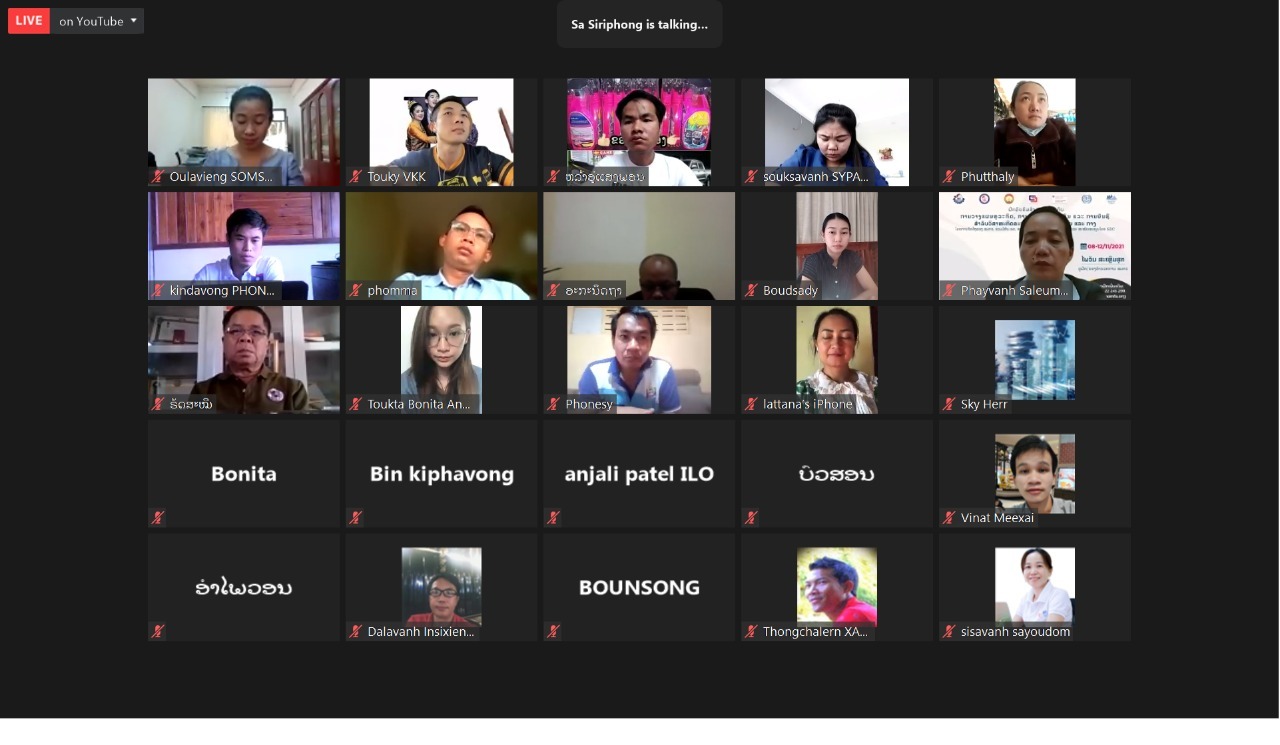Click the Sa Siriphong is talking banner
1280x745 pixels.
point(640,24)
